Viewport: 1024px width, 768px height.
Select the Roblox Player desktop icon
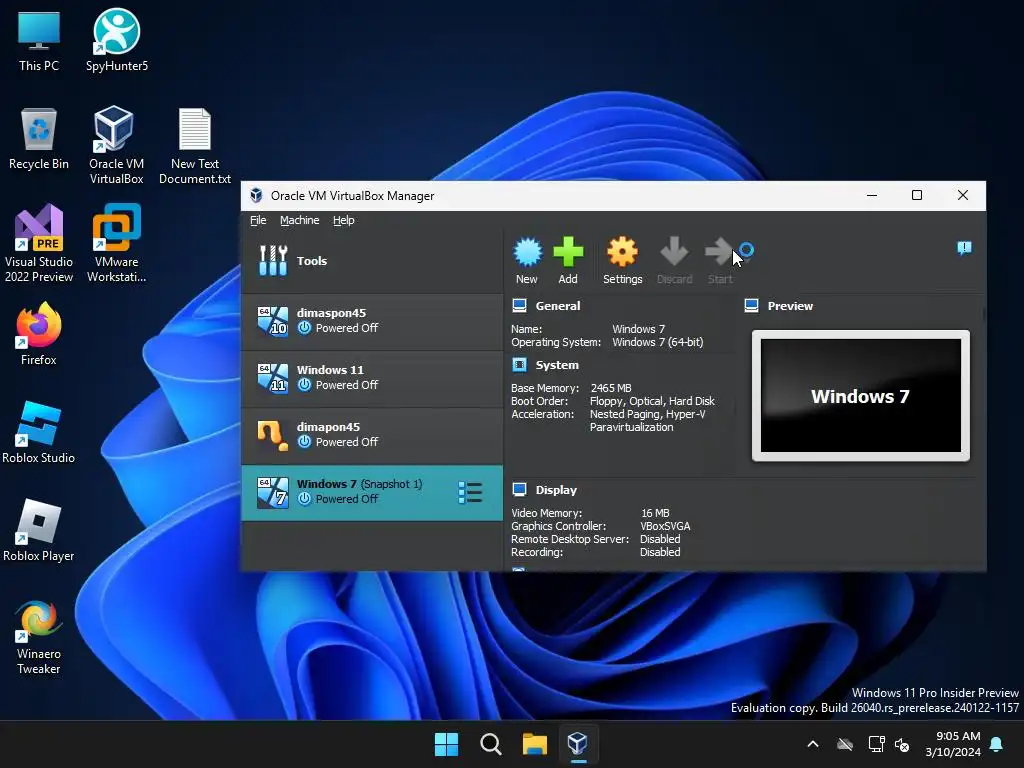[39, 529]
